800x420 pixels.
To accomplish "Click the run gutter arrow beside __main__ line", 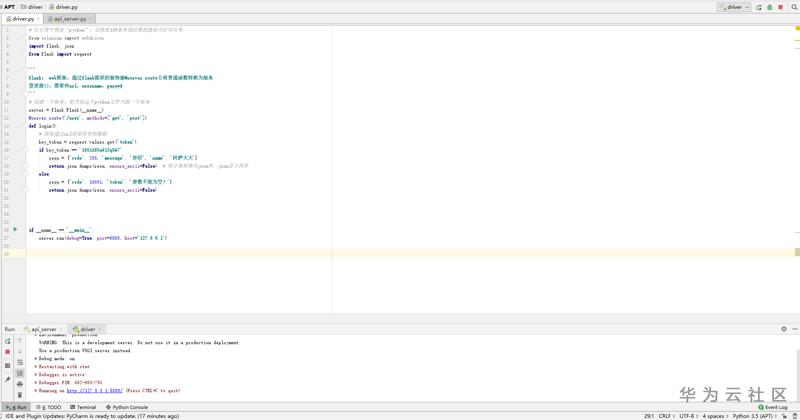I will pos(15,230).
